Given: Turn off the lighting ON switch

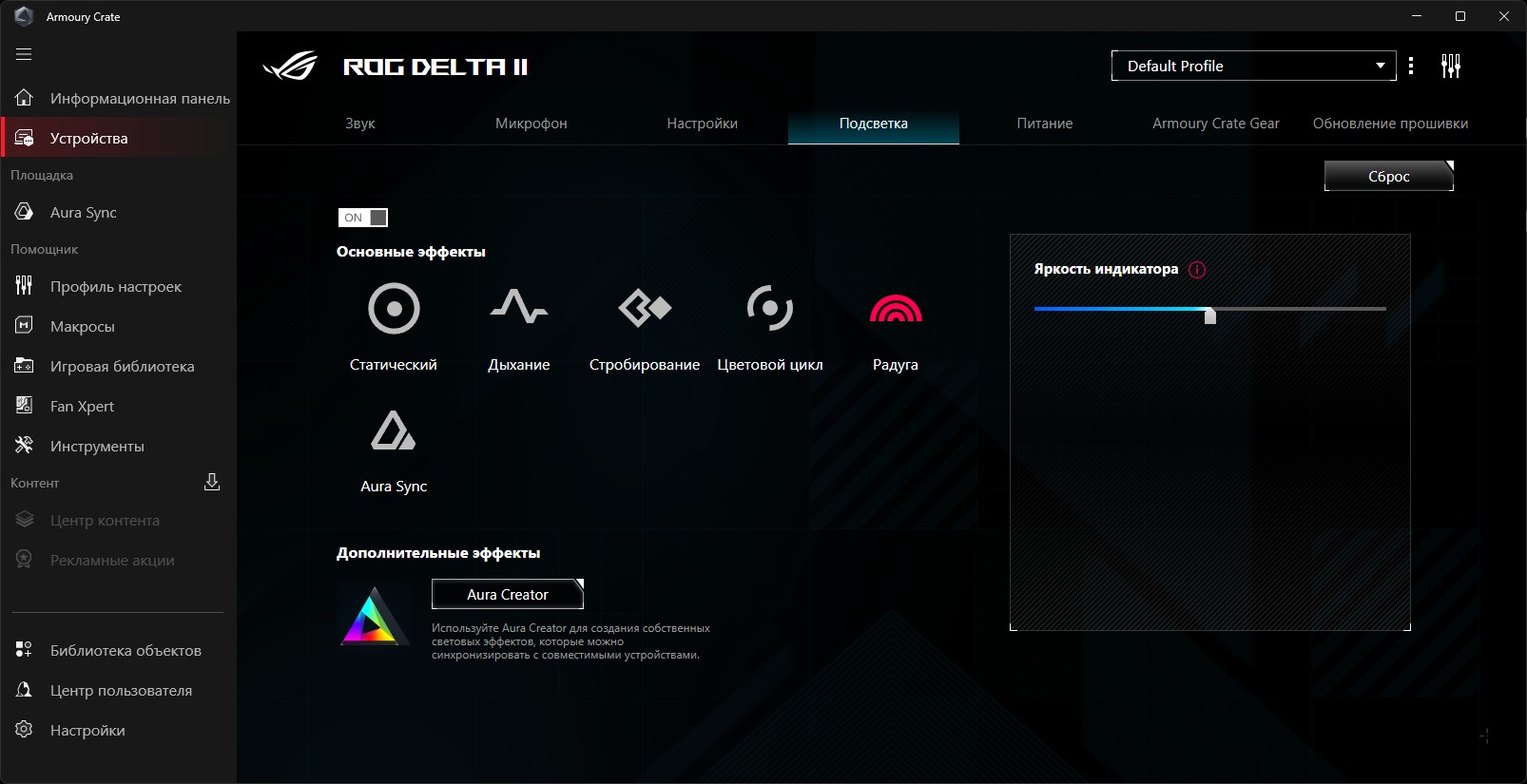Looking at the screenshot, I should [x=363, y=218].
